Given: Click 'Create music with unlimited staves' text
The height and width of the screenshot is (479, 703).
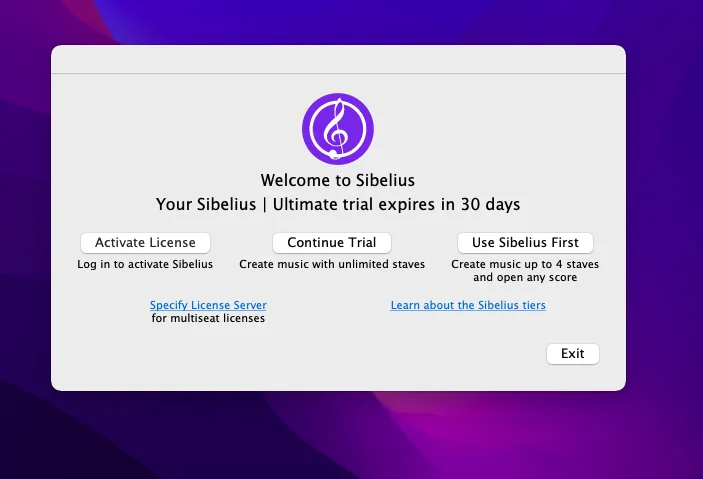Looking at the screenshot, I should coord(332,264).
